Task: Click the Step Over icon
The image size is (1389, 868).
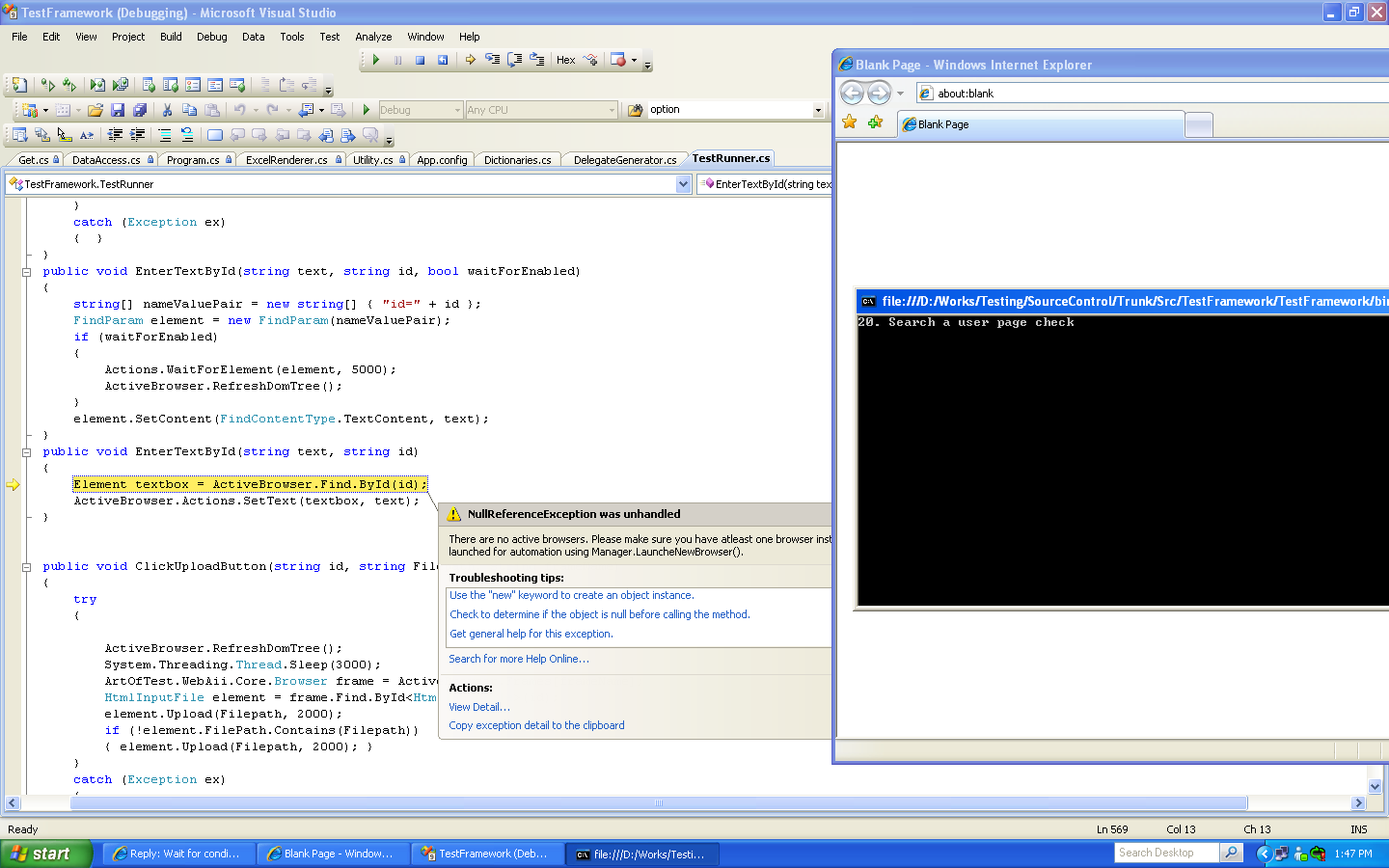Action: (x=514, y=60)
